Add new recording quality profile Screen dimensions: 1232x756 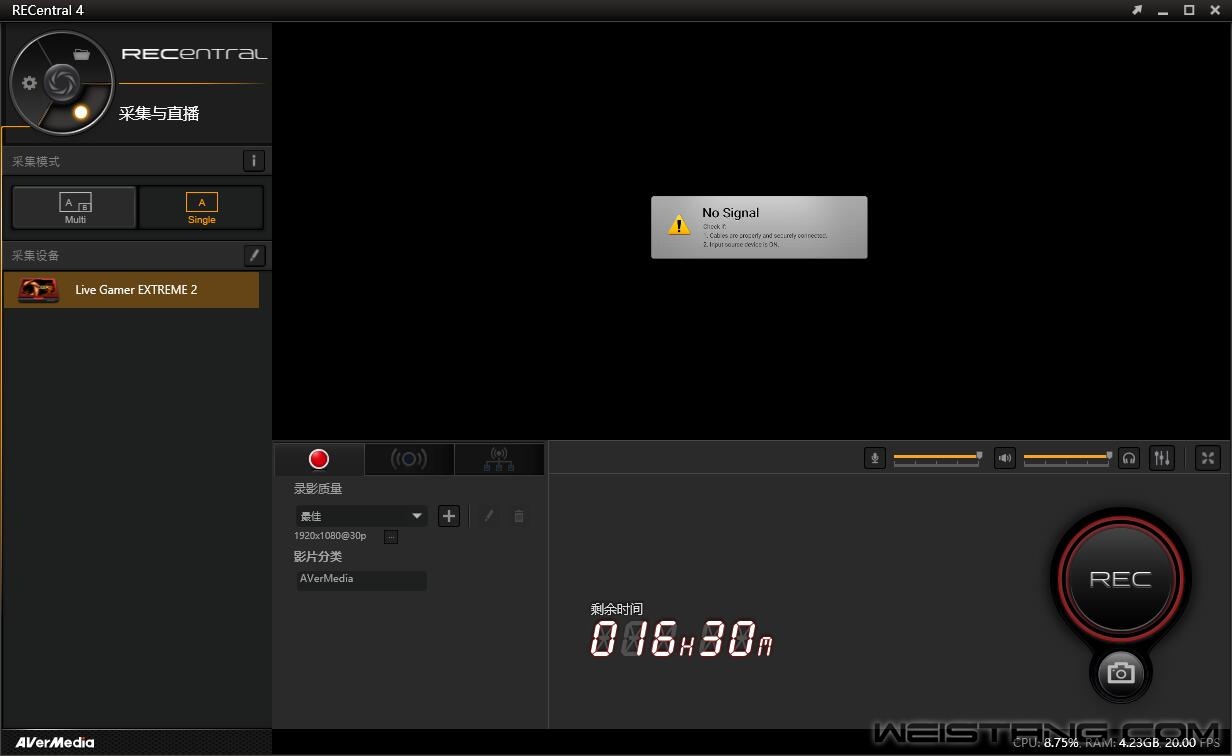pyautogui.click(x=449, y=516)
